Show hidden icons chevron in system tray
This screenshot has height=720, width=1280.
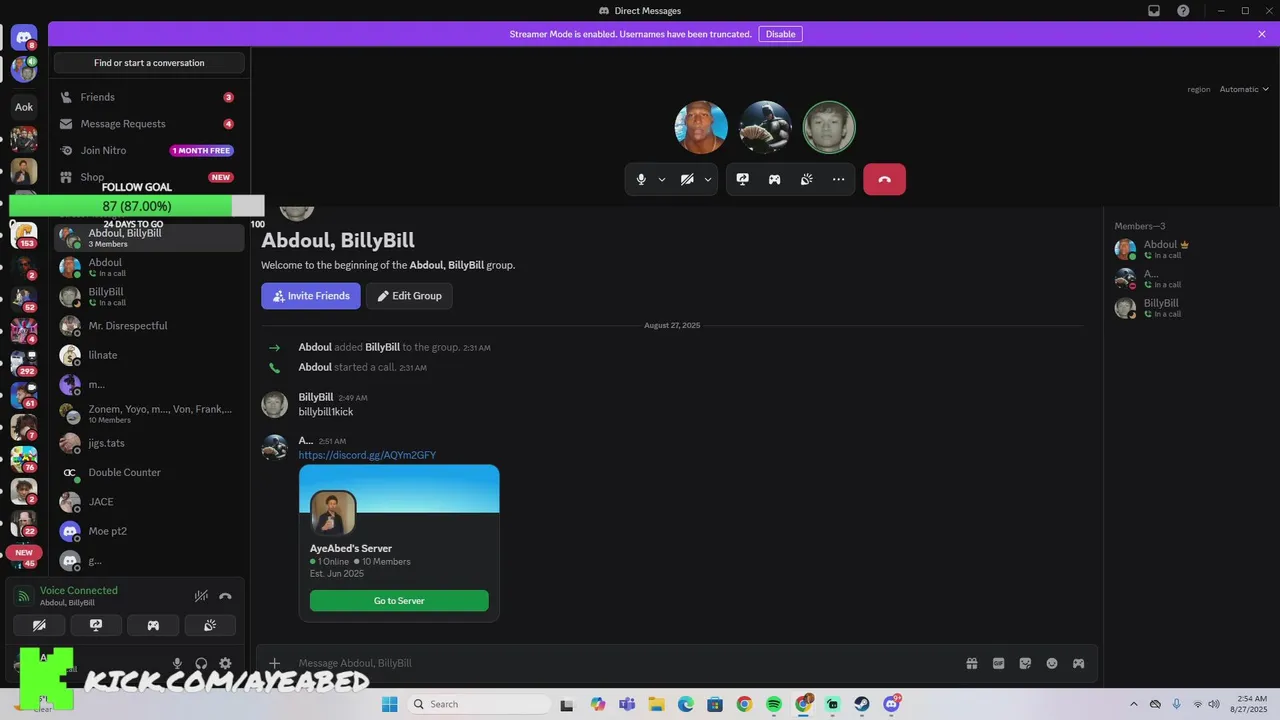point(1133,704)
